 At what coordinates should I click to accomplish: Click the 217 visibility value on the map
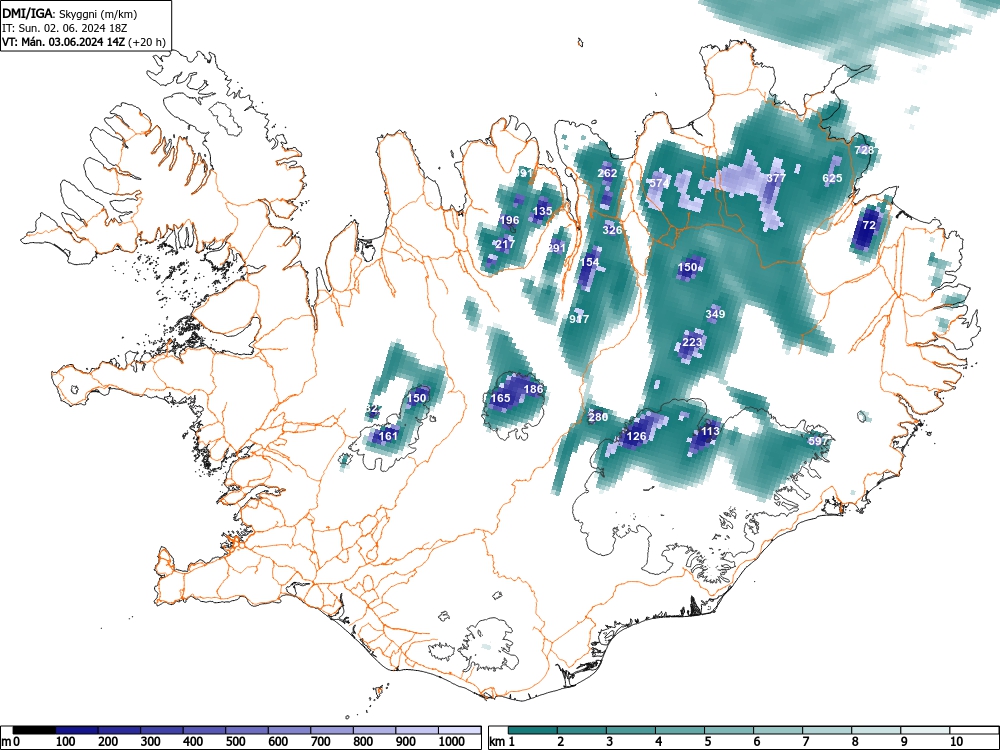504,244
